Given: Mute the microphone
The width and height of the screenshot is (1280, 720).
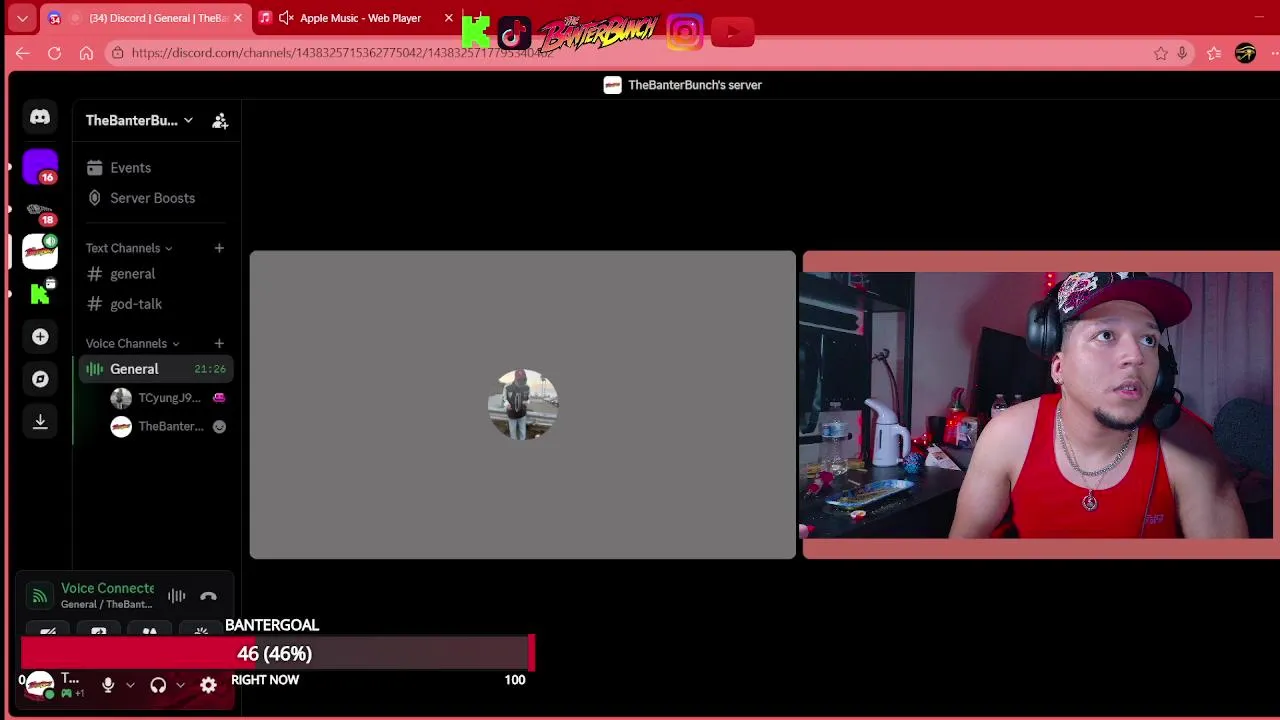Looking at the screenshot, I should click(108, 685).
